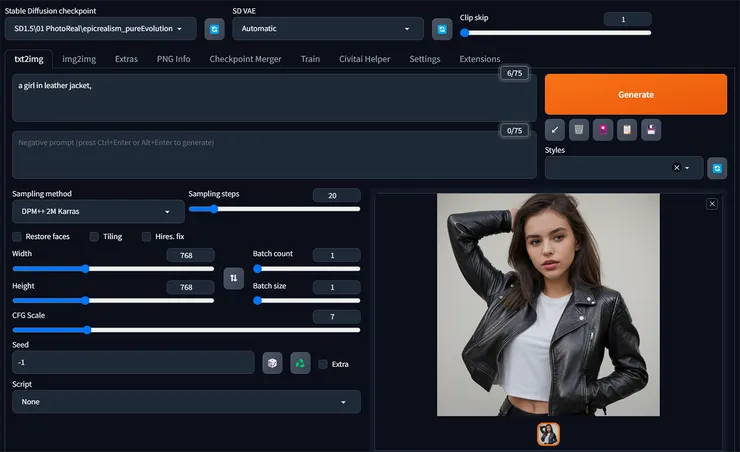
Task: Click the Batch size value box
Action: coord(336,287)
